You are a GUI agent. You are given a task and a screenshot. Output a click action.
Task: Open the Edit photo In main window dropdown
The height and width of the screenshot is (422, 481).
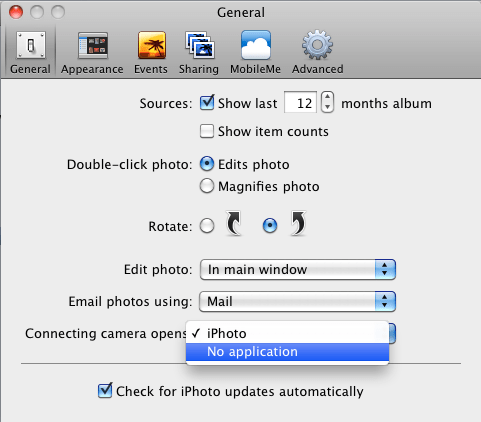298,269
